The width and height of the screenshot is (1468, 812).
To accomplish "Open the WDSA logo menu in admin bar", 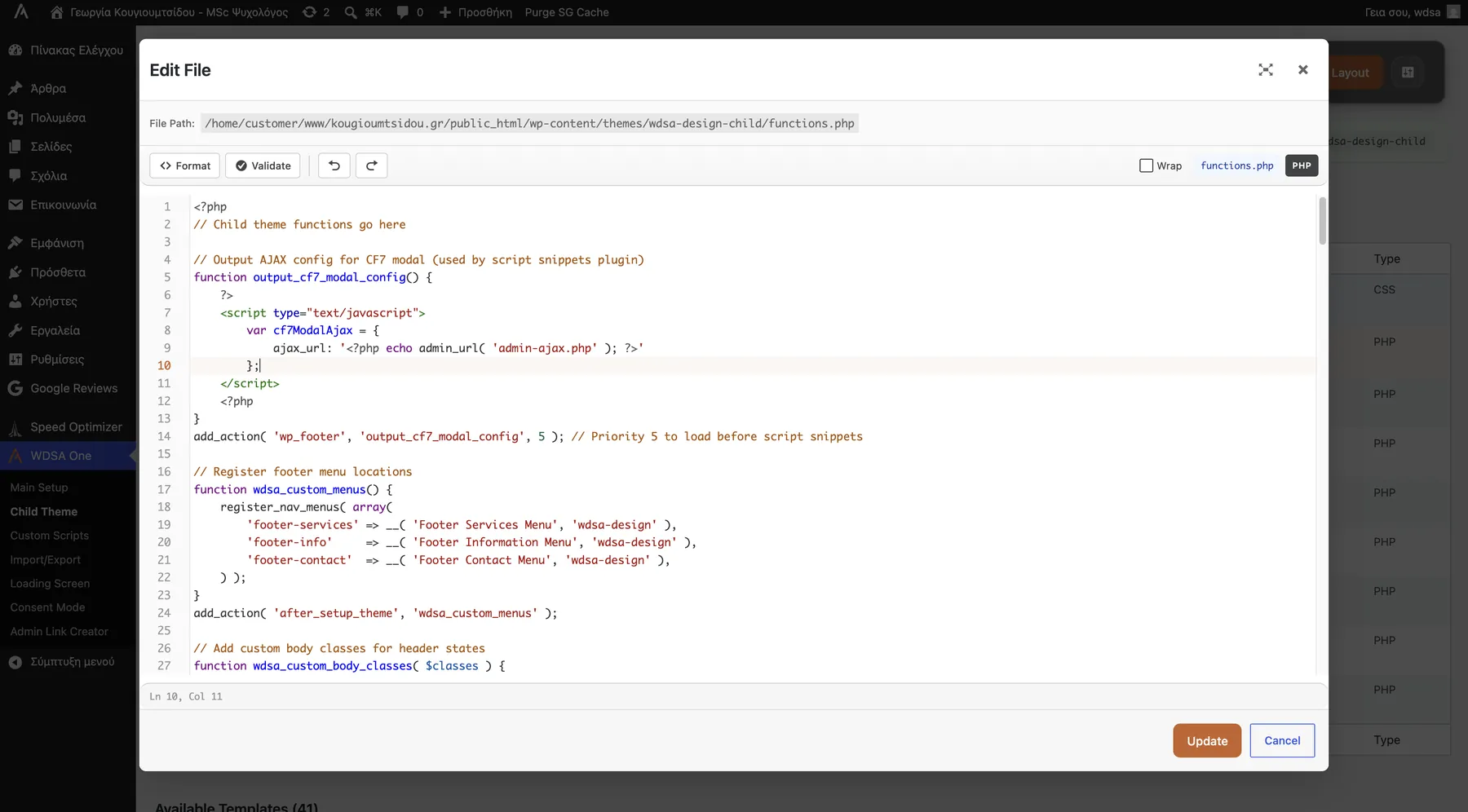I will 21,12.
